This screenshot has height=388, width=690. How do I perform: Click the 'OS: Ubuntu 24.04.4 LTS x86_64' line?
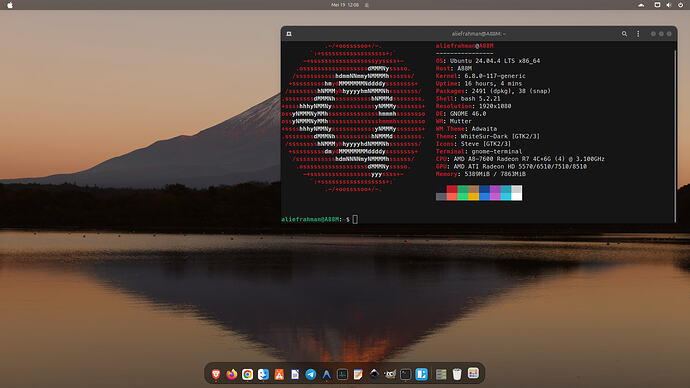(x=488, y=61)
